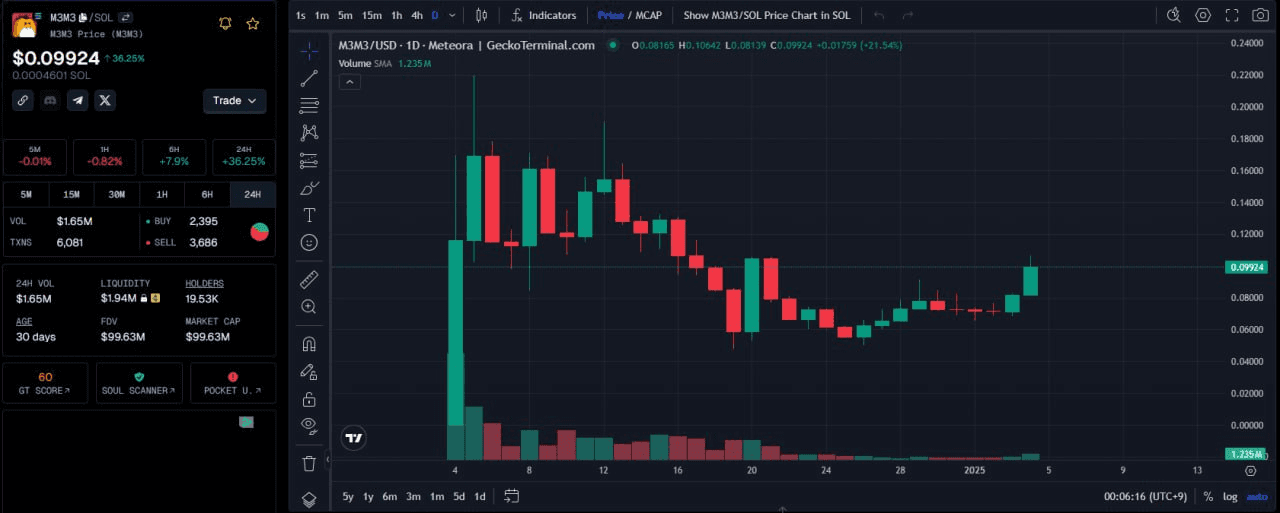Screen dimensions: 1280x513
Task: Click the undo arrow
Action: tap(879, 15)
